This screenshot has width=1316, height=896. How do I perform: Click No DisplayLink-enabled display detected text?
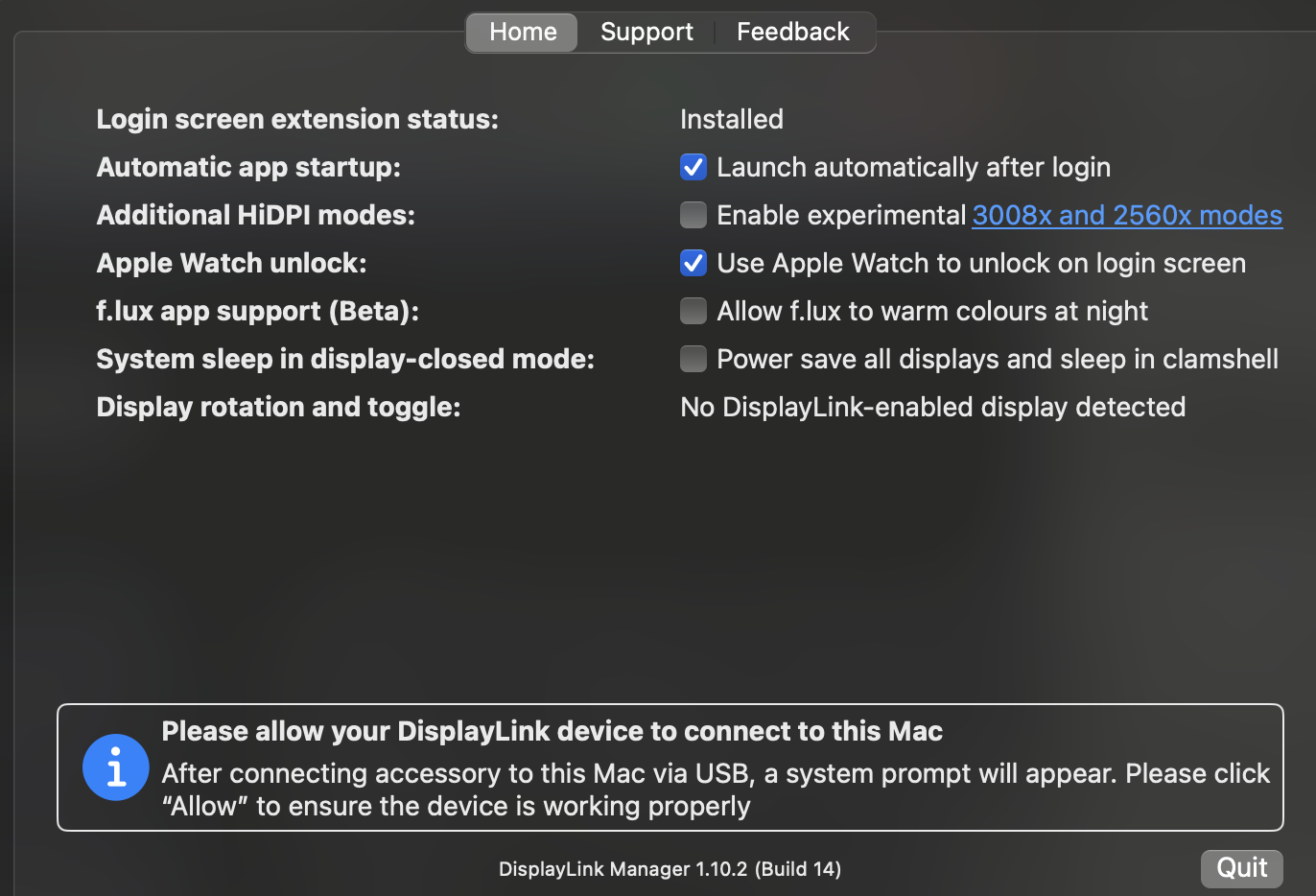(x=932, y=407)
